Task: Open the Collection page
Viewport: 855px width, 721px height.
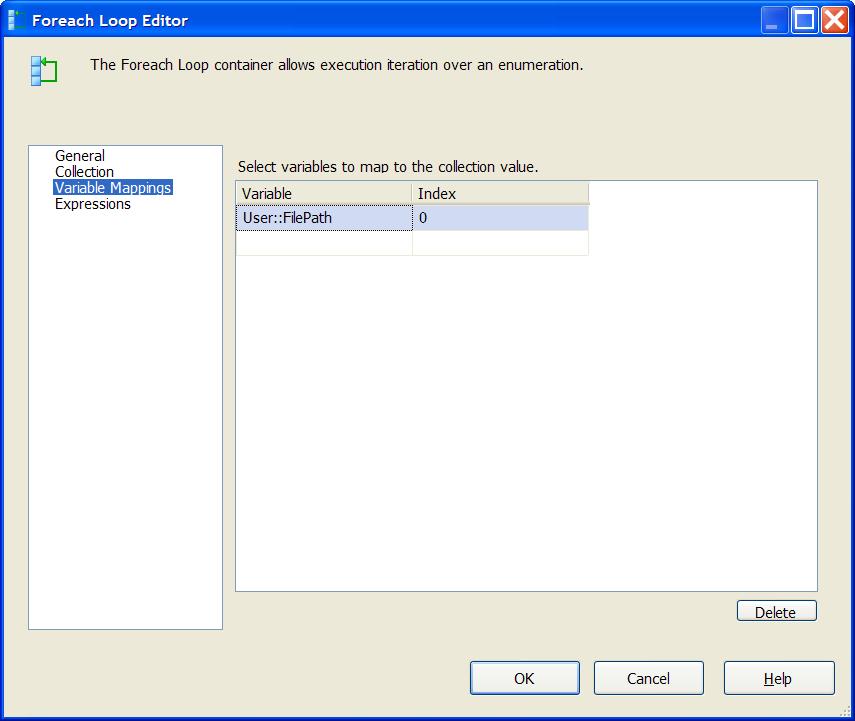Action: click(85, 172)
